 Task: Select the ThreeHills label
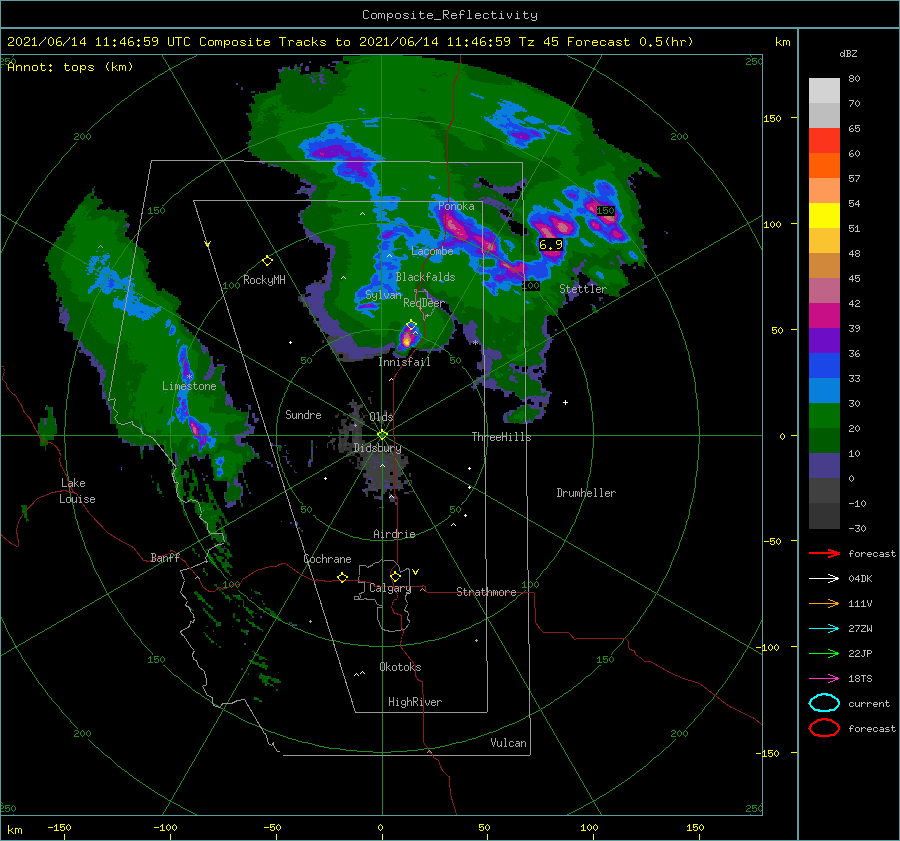point(501,437)
